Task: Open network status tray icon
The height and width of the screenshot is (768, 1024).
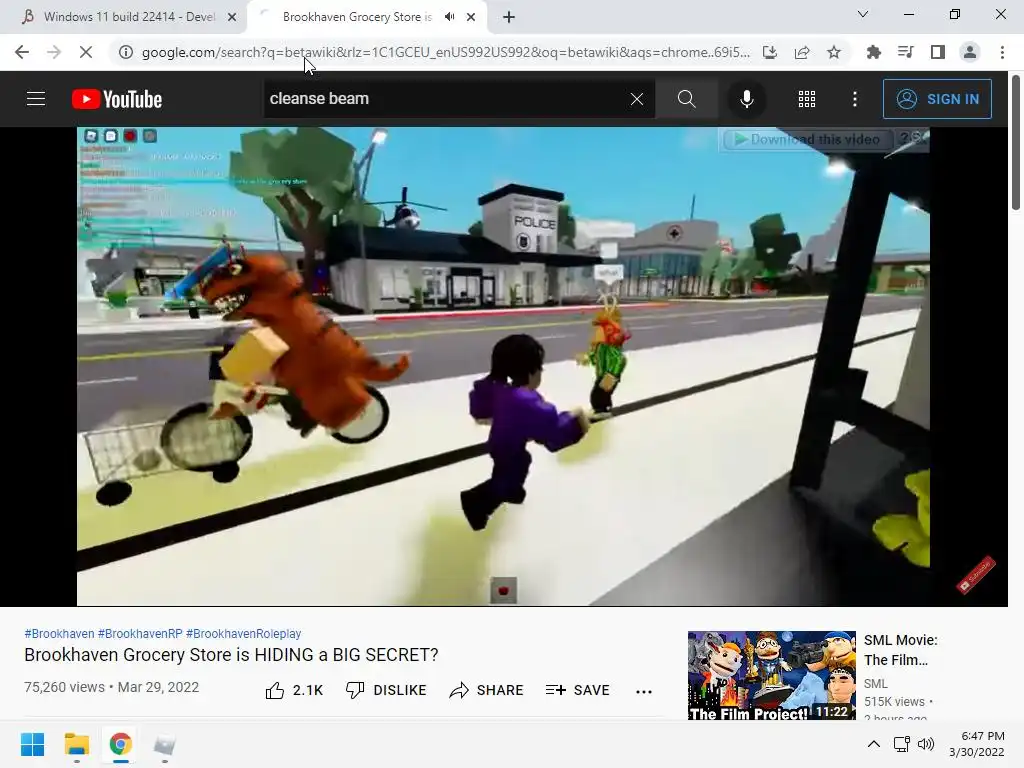Action: click(902, 744)
